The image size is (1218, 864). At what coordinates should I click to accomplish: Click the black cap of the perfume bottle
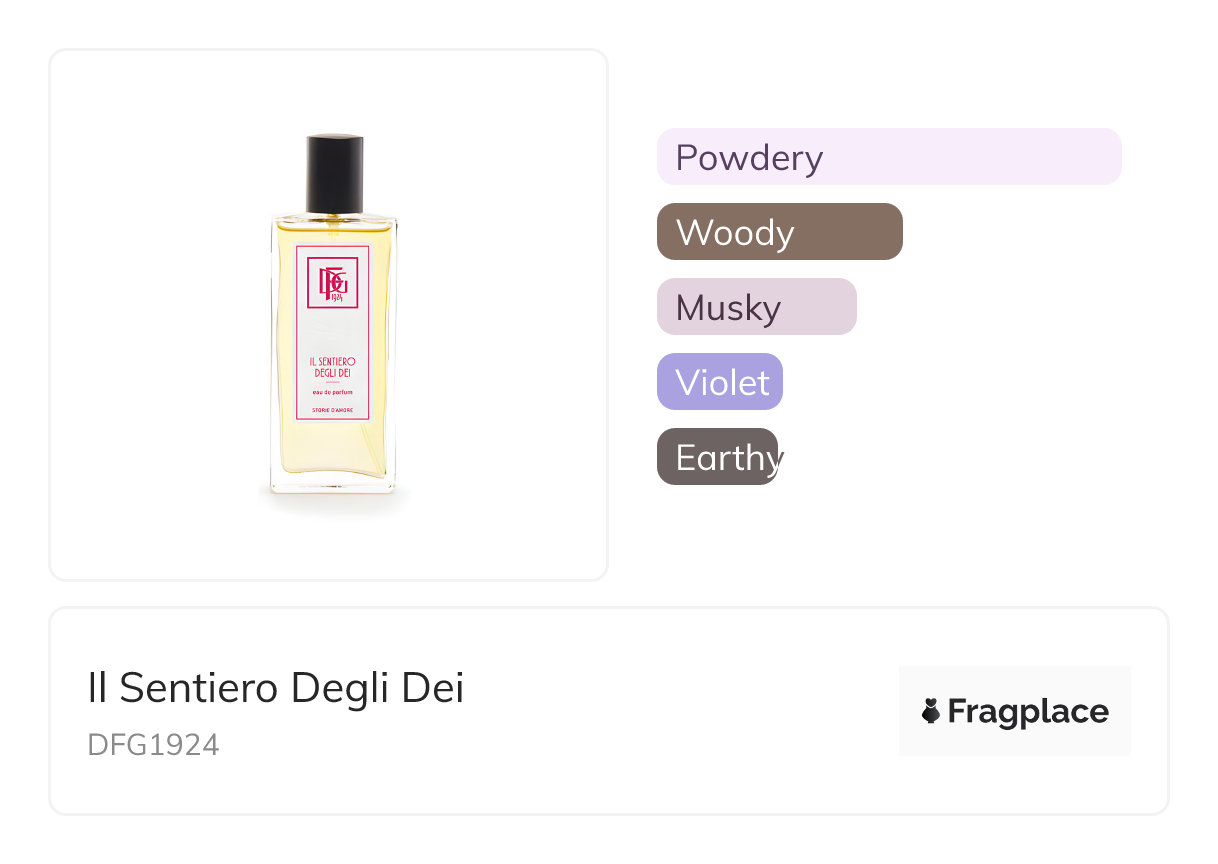point(335,173)
